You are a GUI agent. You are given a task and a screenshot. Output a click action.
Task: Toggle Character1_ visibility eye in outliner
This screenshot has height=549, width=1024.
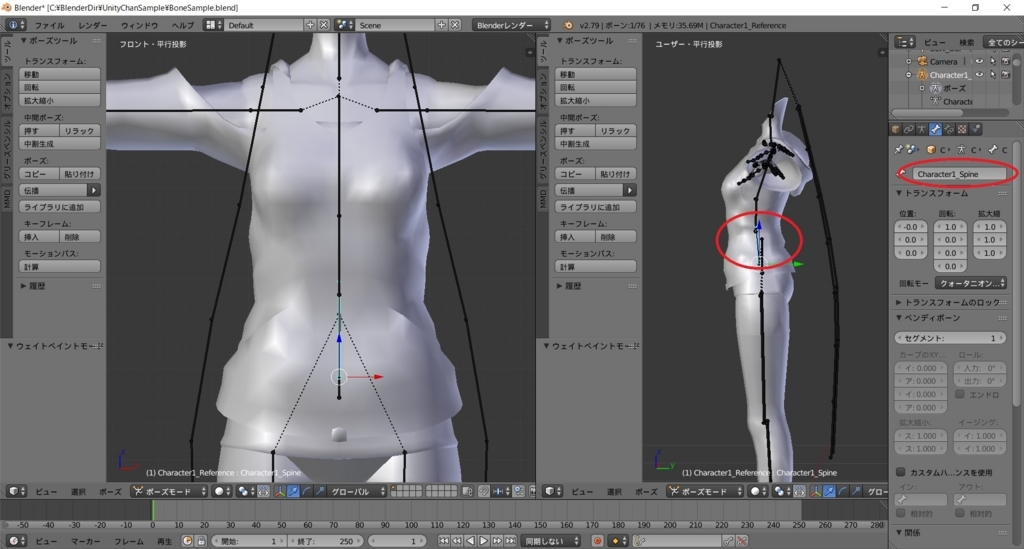pos(979,75)
